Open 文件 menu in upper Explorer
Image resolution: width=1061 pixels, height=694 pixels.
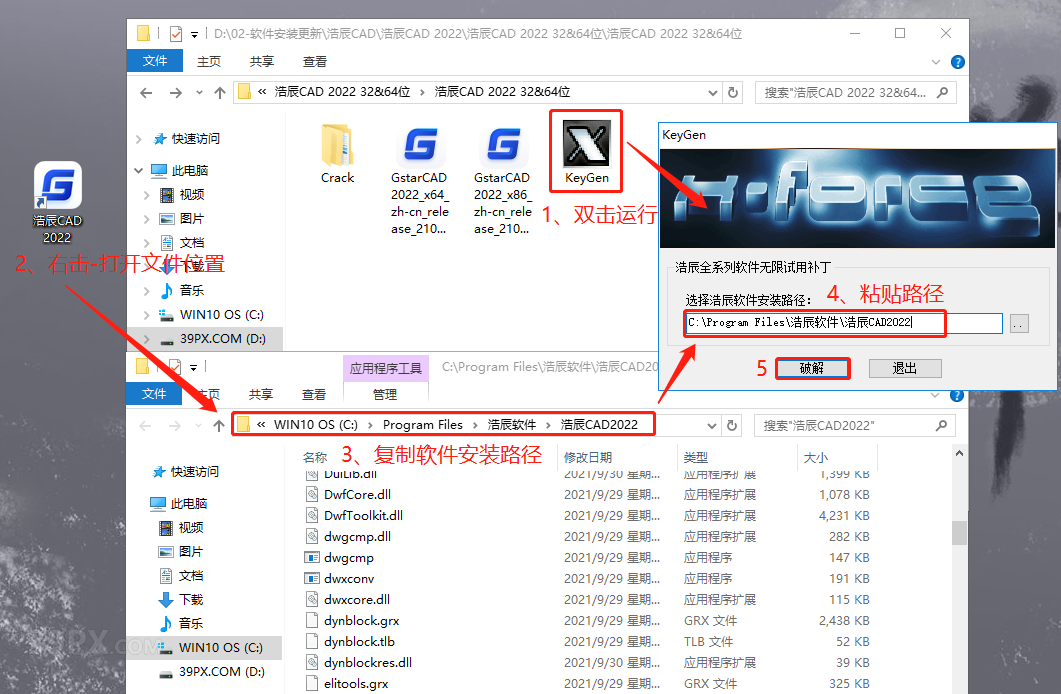point(155,61)
